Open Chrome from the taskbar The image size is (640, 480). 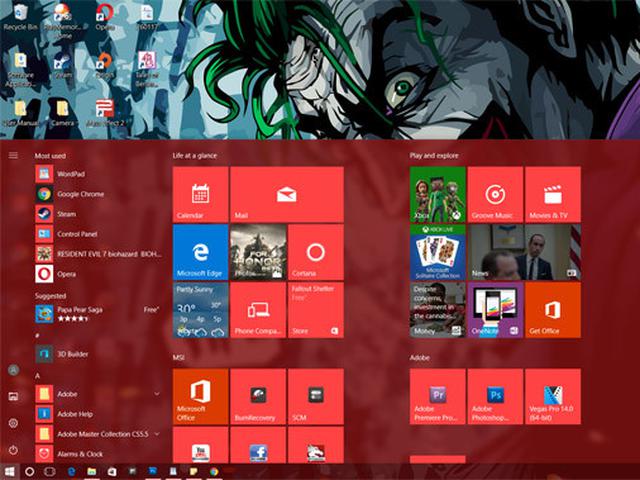tap(214, 472)
